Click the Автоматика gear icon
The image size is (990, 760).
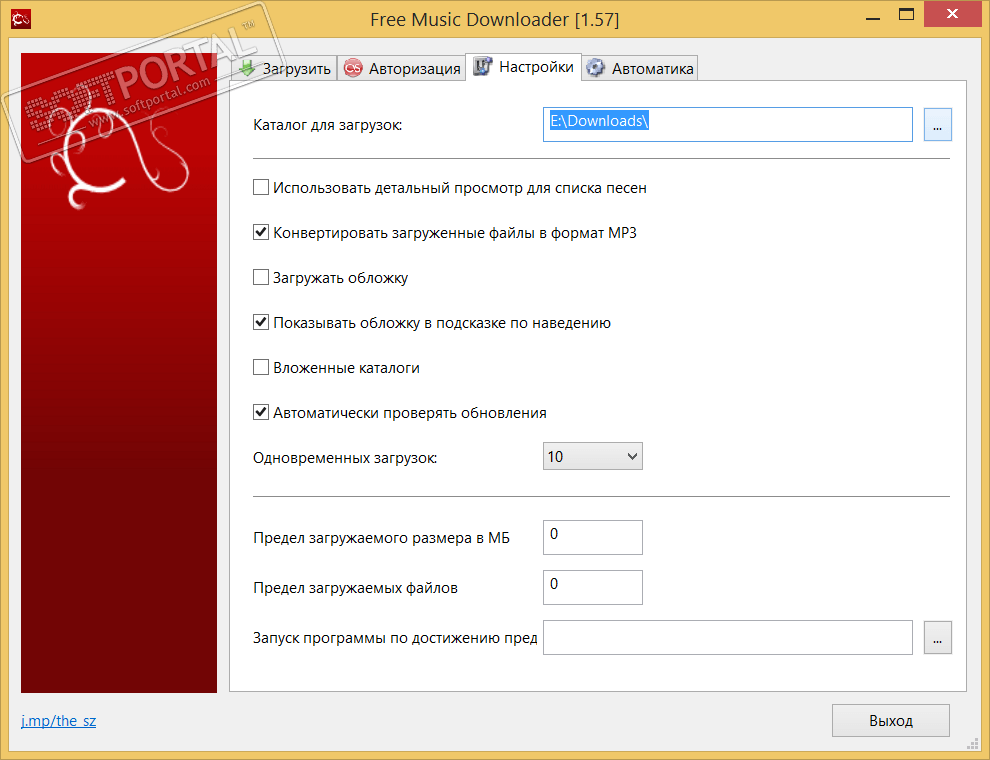(x=595, y=68)
